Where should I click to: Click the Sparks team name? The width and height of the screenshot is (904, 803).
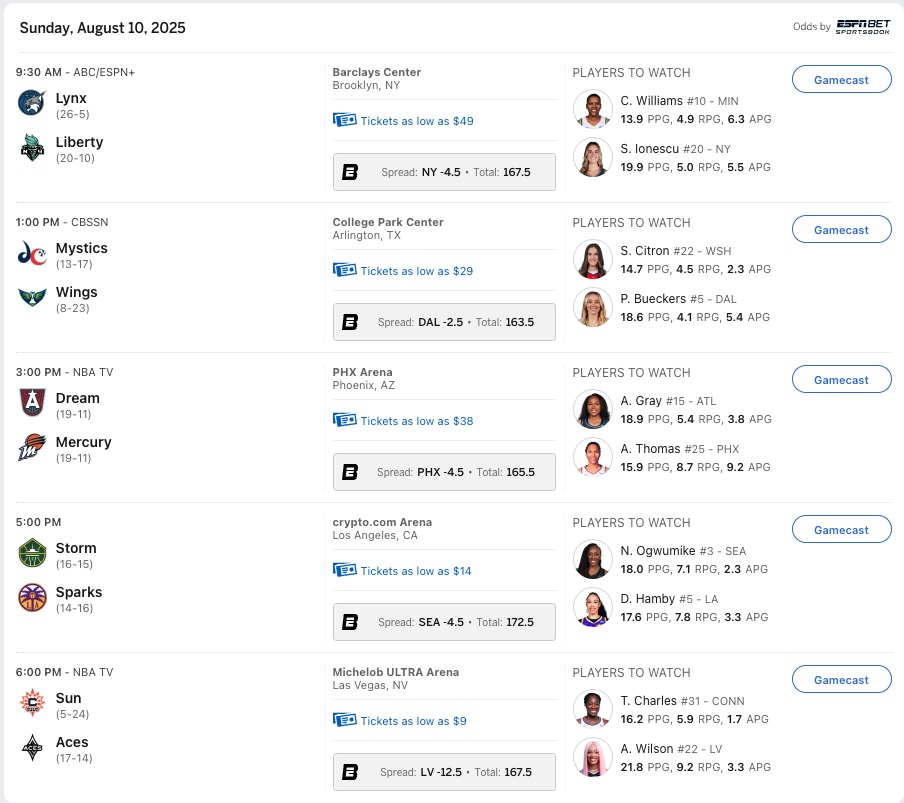point(79,592)
